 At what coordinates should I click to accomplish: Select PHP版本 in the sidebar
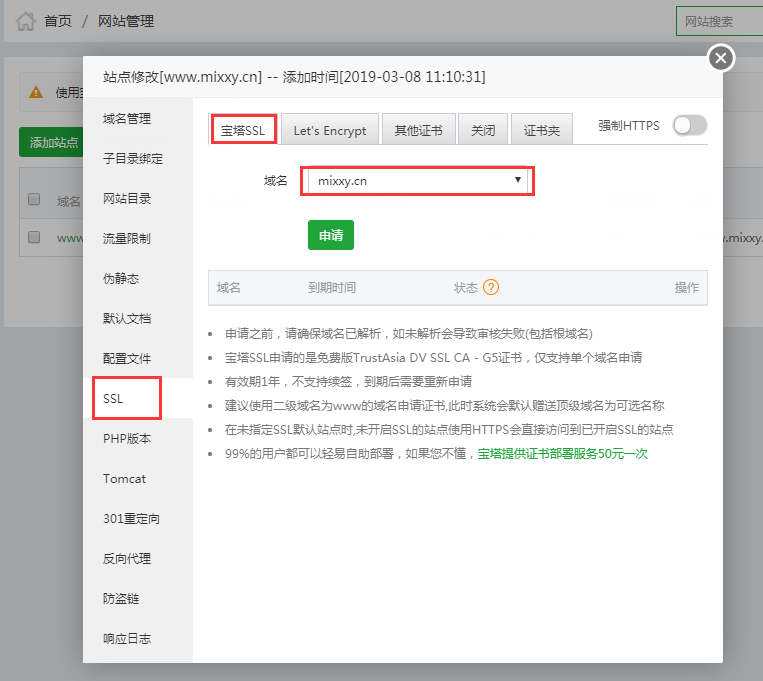pyautogui.click(x=129, y=439)
